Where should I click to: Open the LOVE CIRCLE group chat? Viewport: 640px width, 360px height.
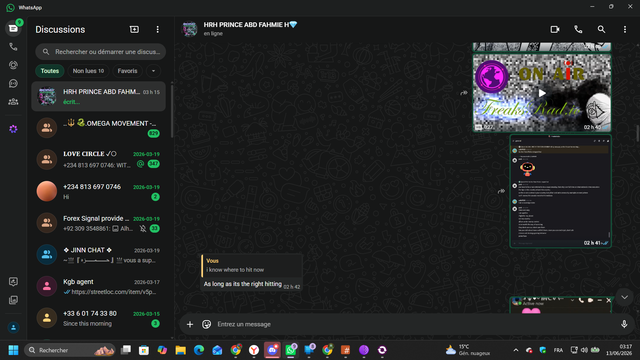[x=98, y=159]
